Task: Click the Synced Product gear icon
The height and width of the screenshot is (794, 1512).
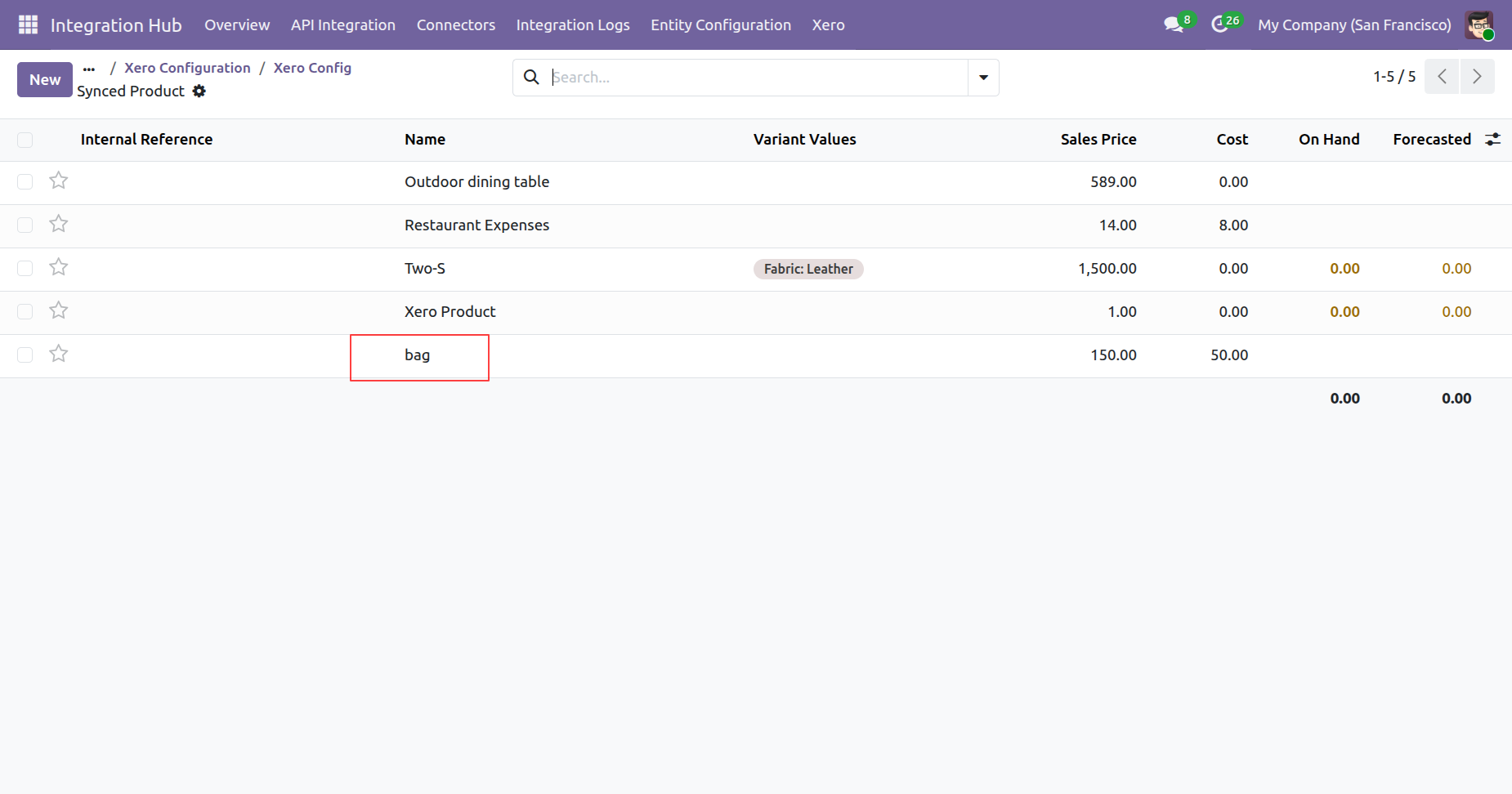Action: (x=199, y=91)
